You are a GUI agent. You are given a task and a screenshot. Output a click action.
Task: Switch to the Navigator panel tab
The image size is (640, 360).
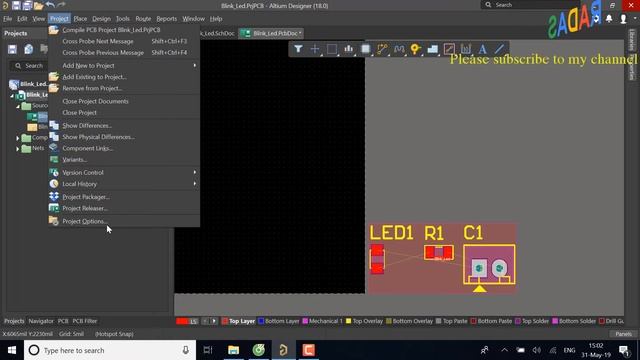tap(41, 321)
